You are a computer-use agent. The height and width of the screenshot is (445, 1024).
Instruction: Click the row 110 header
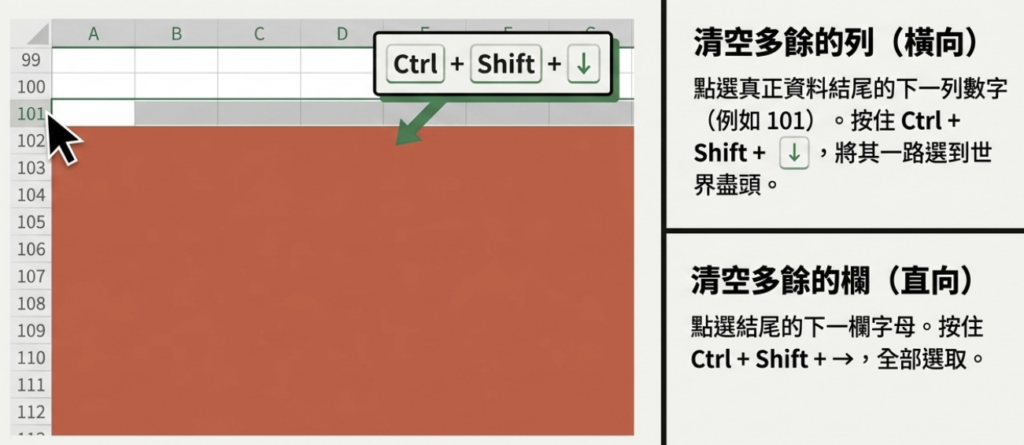(x=32, y=357)
